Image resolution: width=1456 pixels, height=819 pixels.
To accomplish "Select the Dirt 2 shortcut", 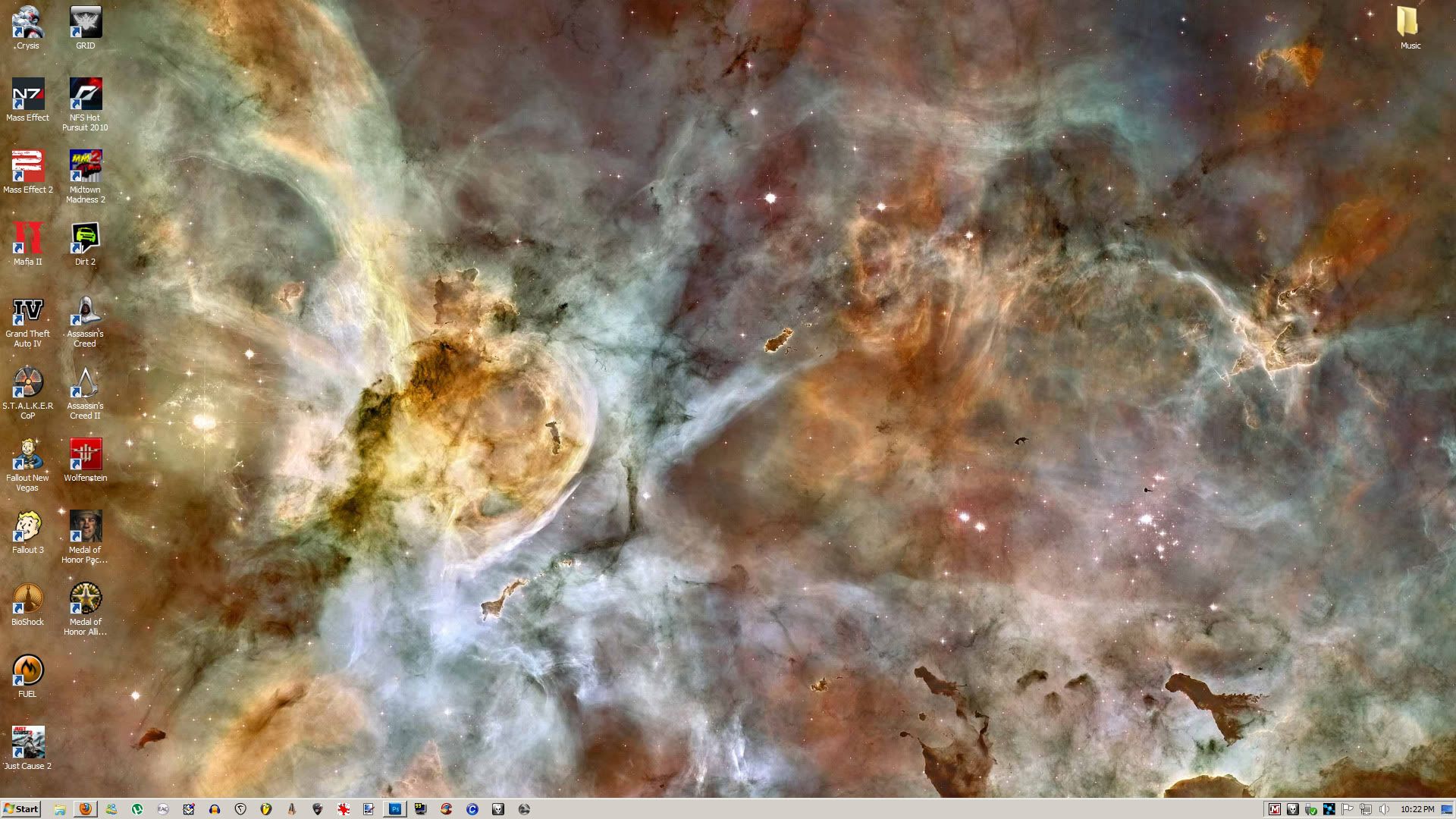I will tap(85, 239).
